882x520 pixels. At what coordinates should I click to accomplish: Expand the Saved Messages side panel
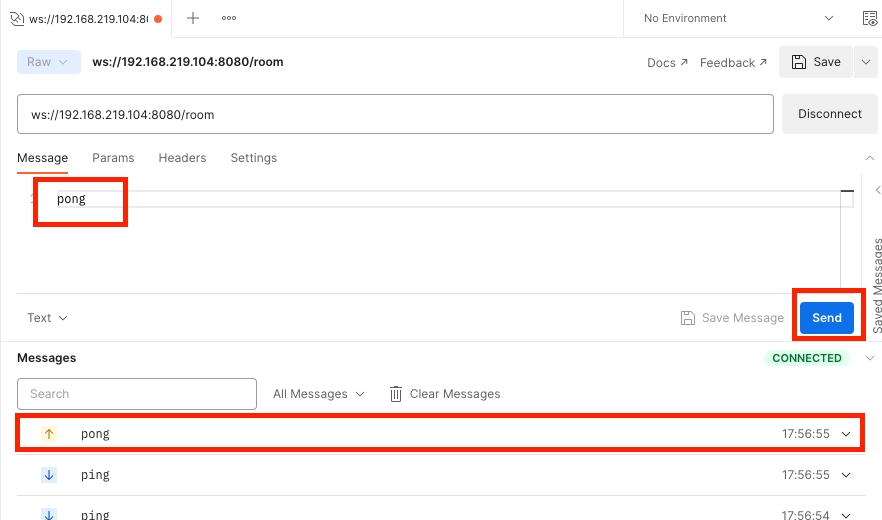(x=878, y=190)
